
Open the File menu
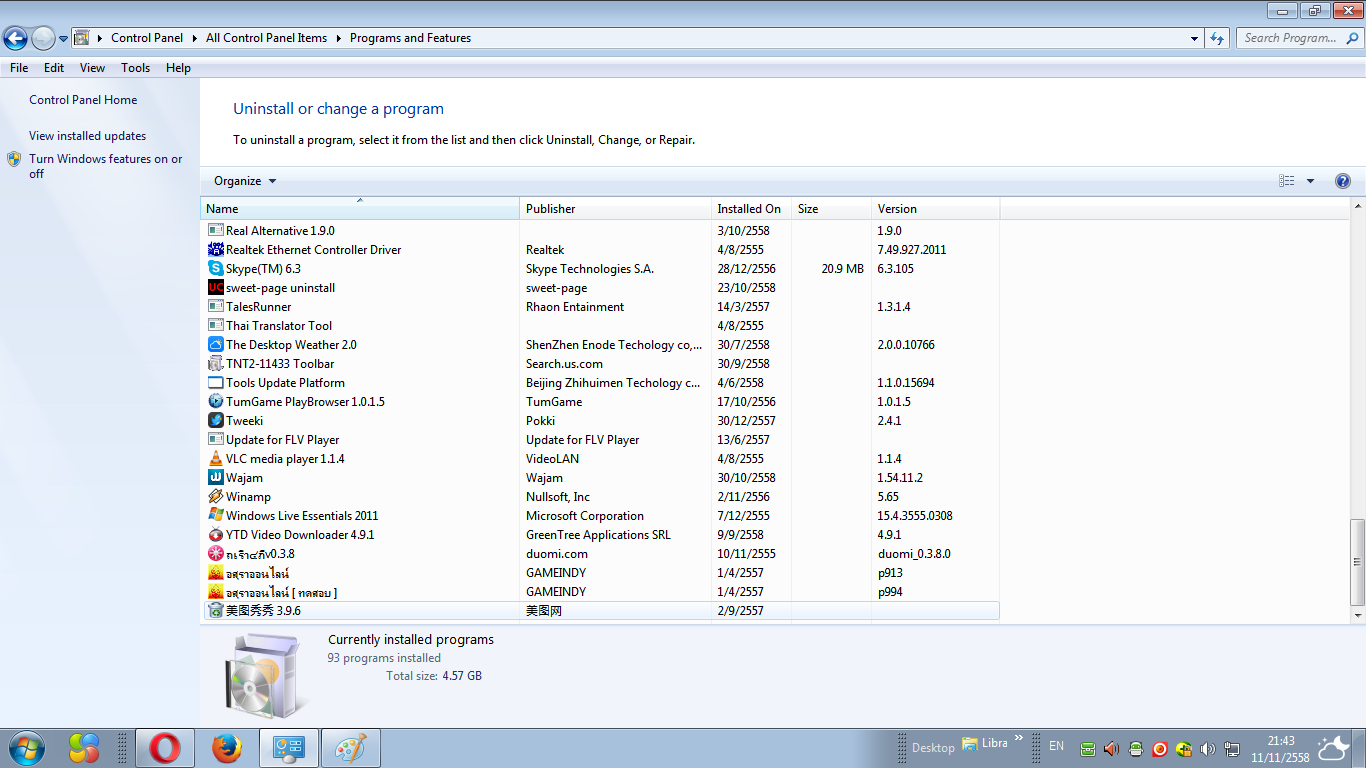click(x=19, y=68)
